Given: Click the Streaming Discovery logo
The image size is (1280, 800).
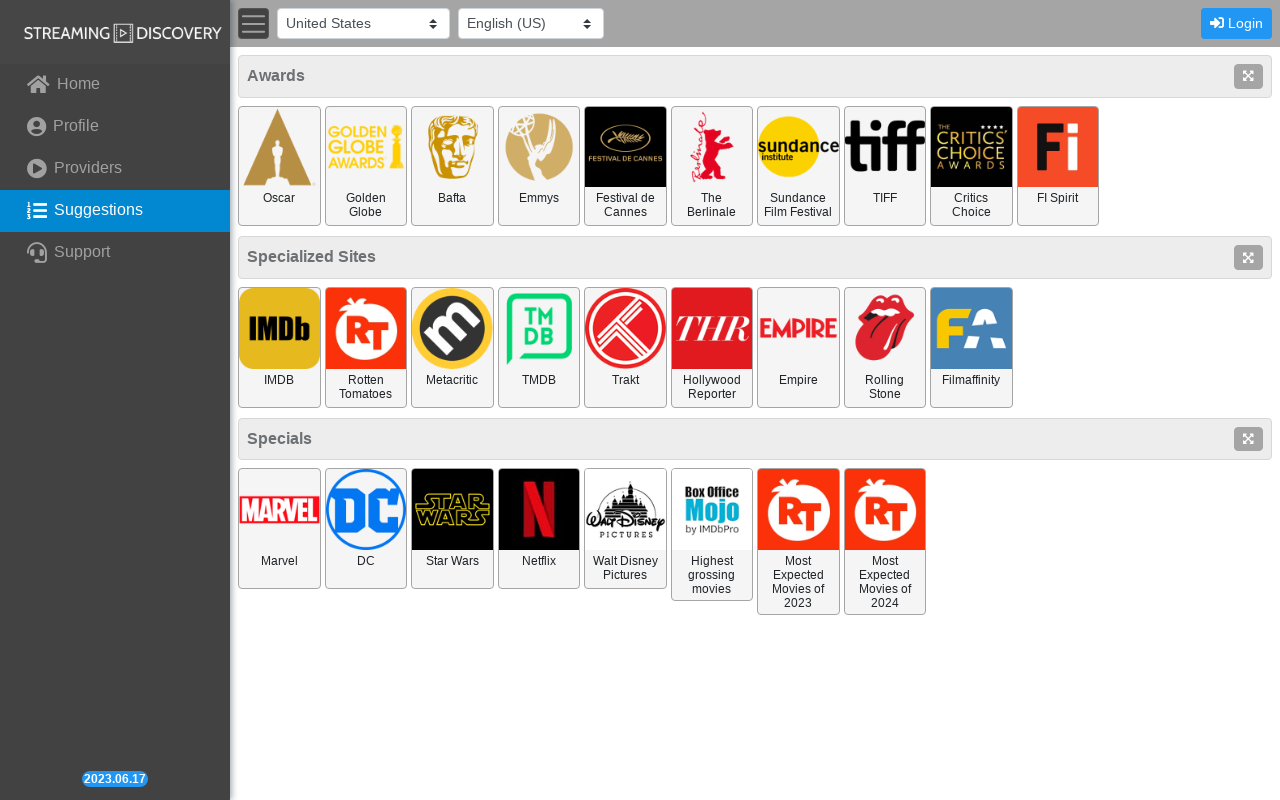Looking at the screenshot, I should 122,33.
